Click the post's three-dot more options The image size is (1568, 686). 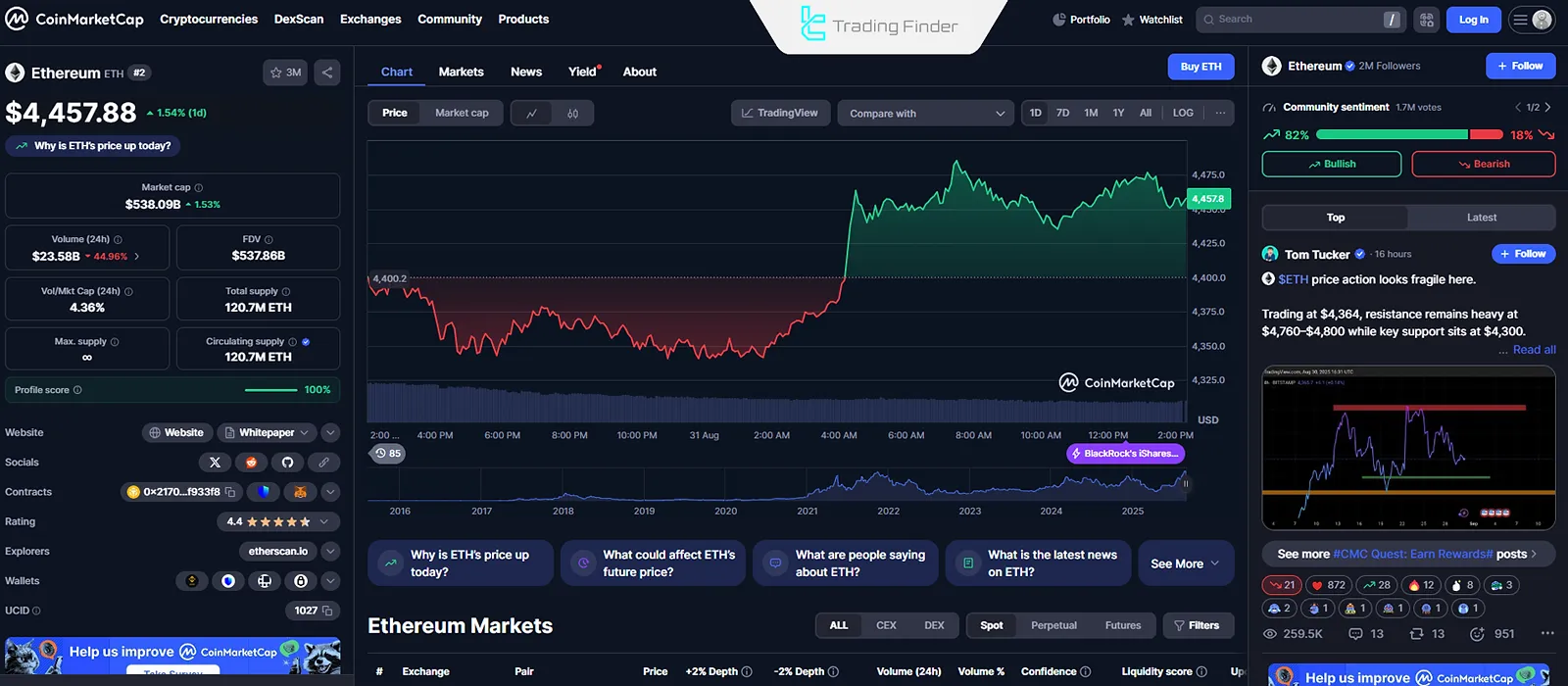pos(1547,634)
